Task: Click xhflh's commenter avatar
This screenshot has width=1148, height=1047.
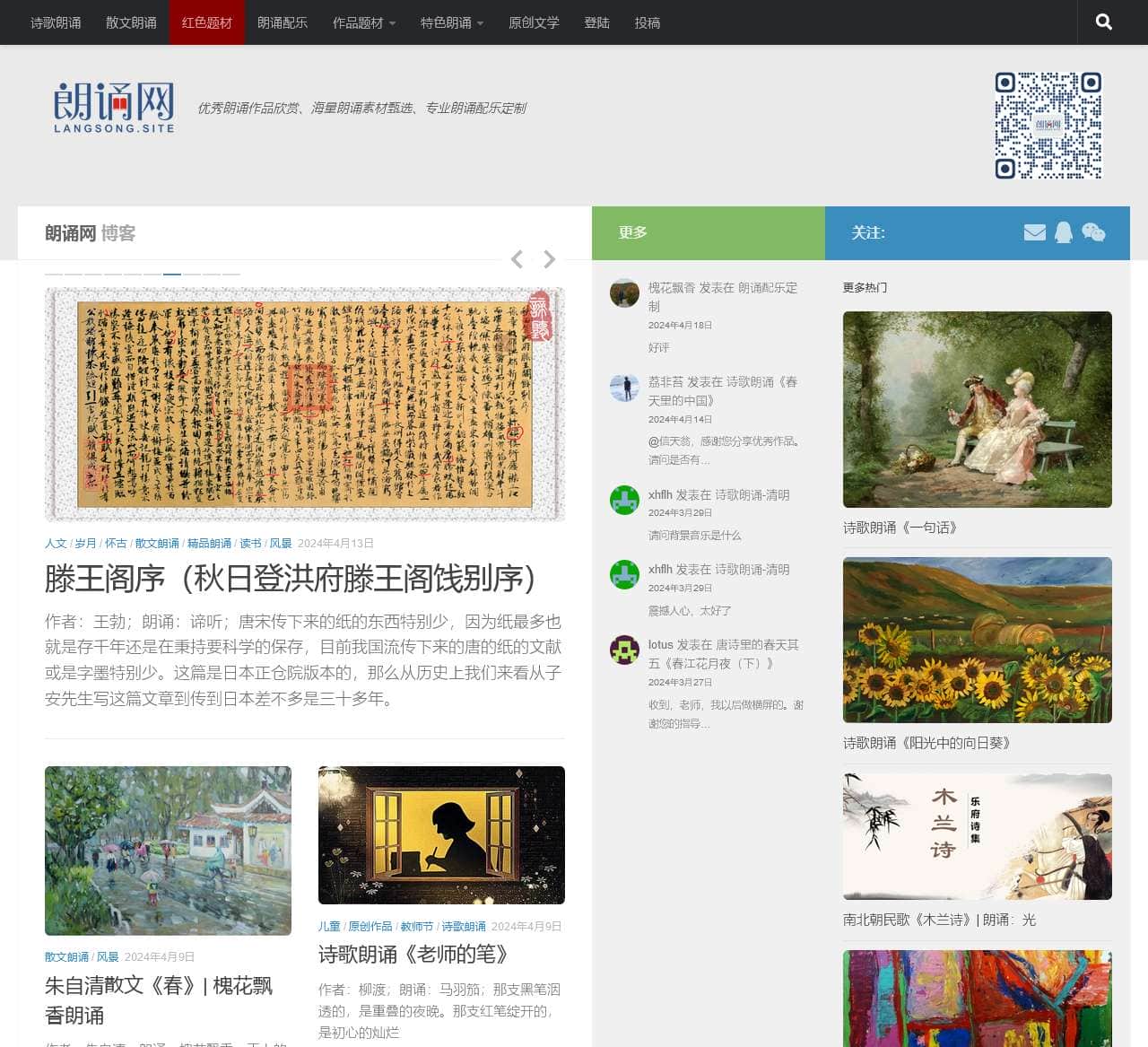Action: click(x=624, y=502)
